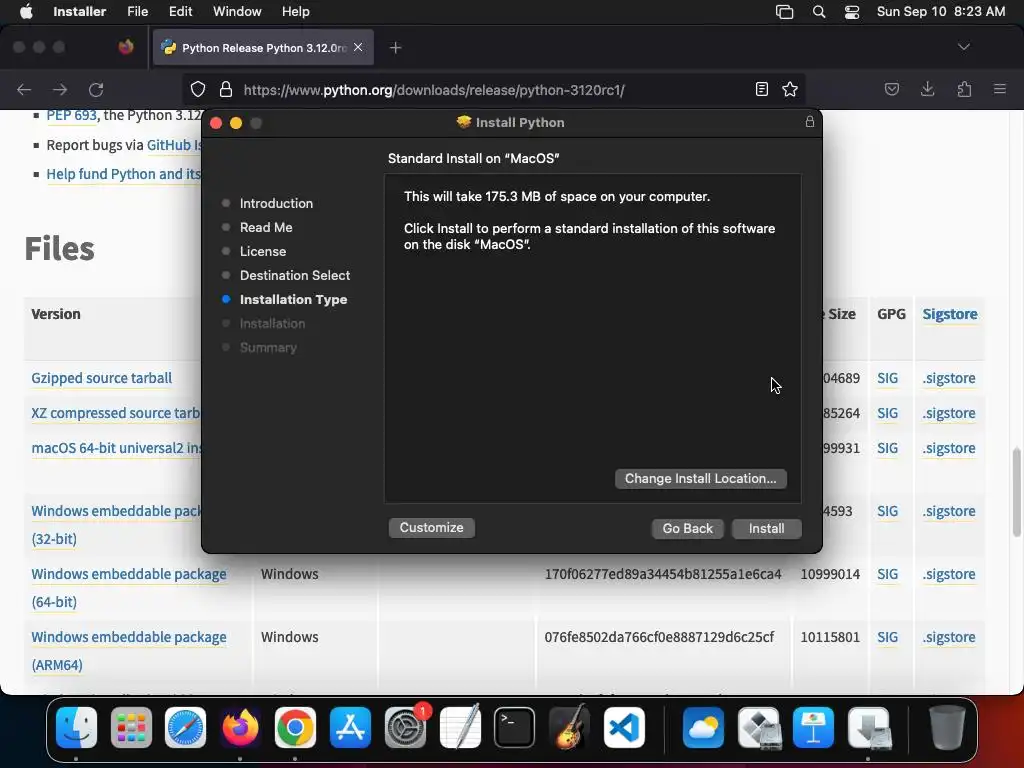Open the Help menu
This screenshot has width=1024, height=768.
point(296,12)
